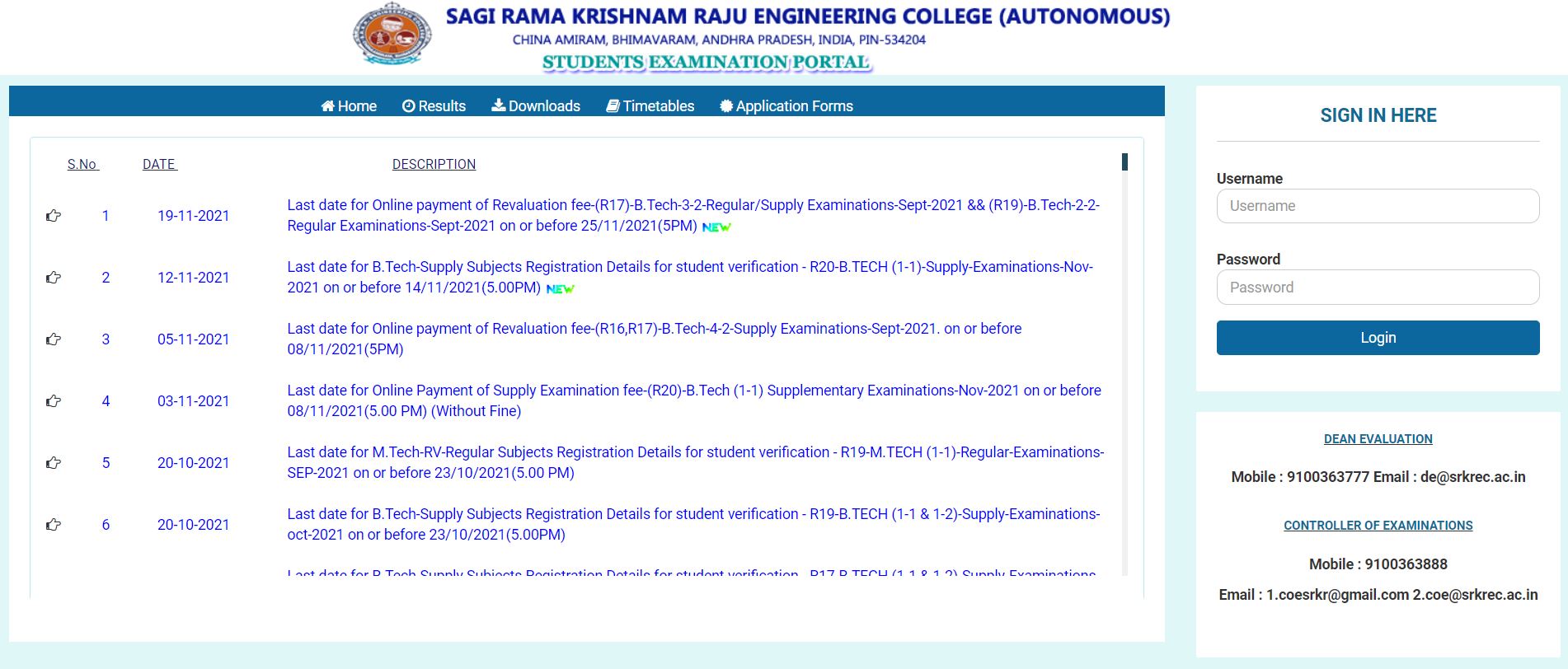The image size is (1568, 669).
Task: Click the S.No column header
Action: click(x=83, y=164)
